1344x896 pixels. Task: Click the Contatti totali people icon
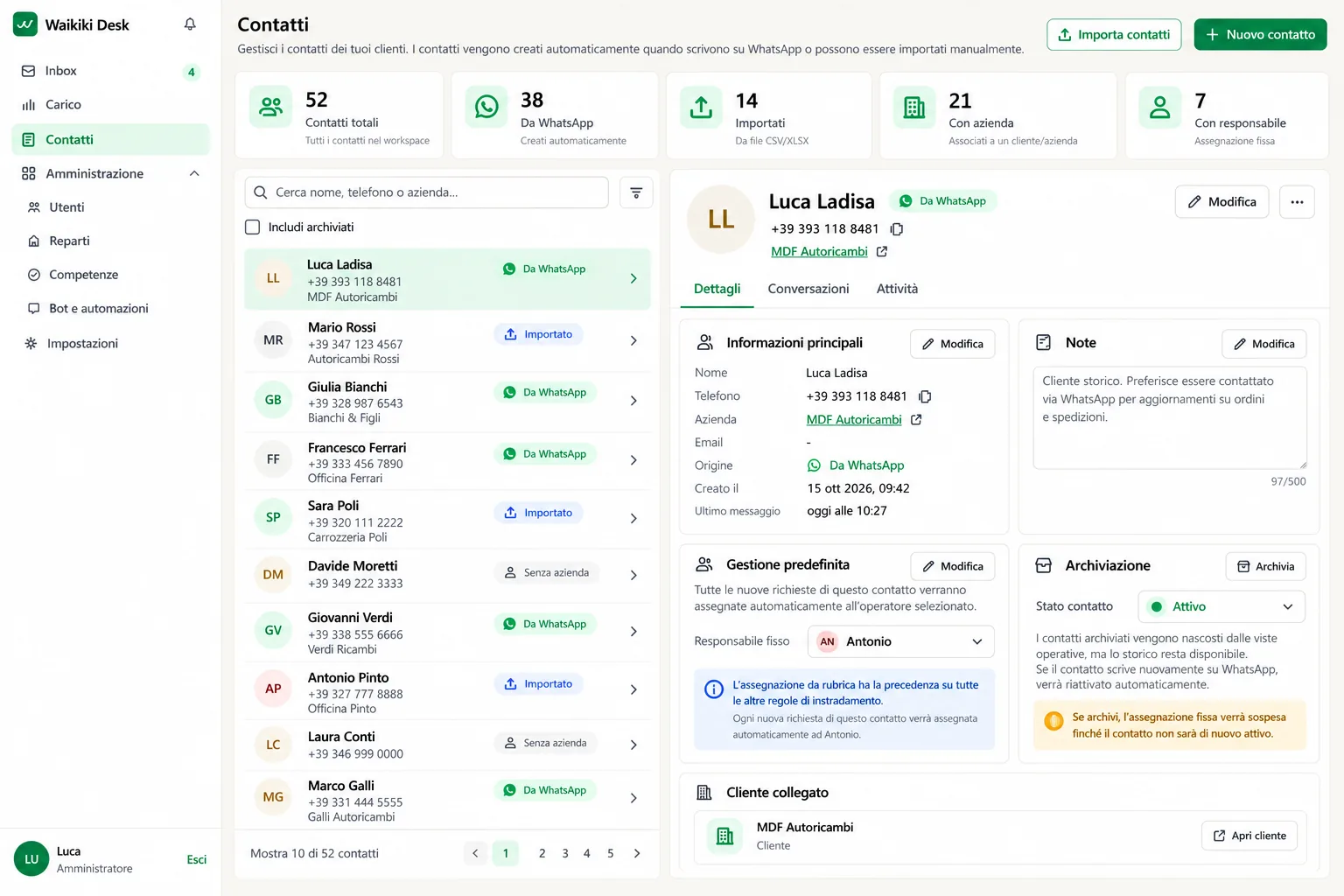271,107
